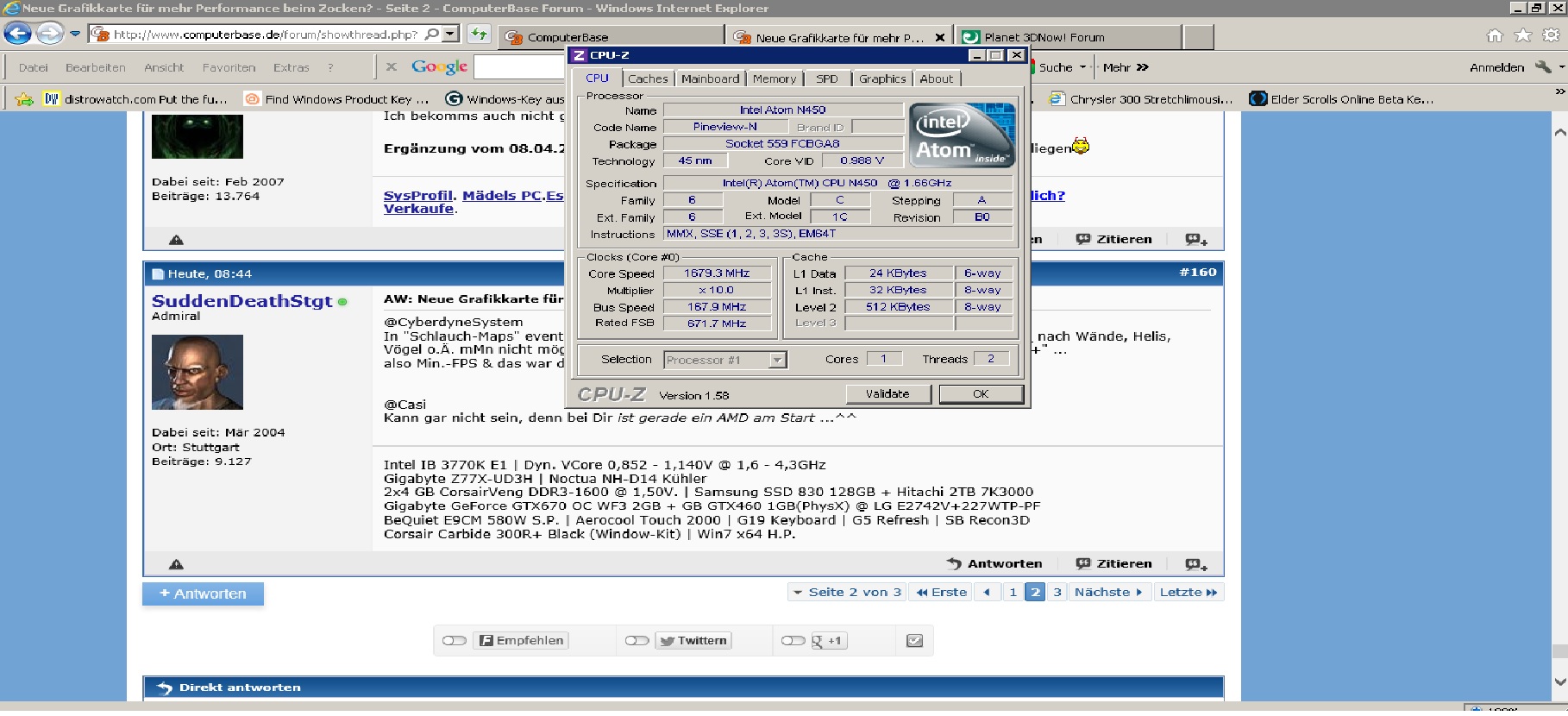Screen dimensions: 1568x716
Task: Click the add to favorites bar star icon
Action: (x=24, y=99)
